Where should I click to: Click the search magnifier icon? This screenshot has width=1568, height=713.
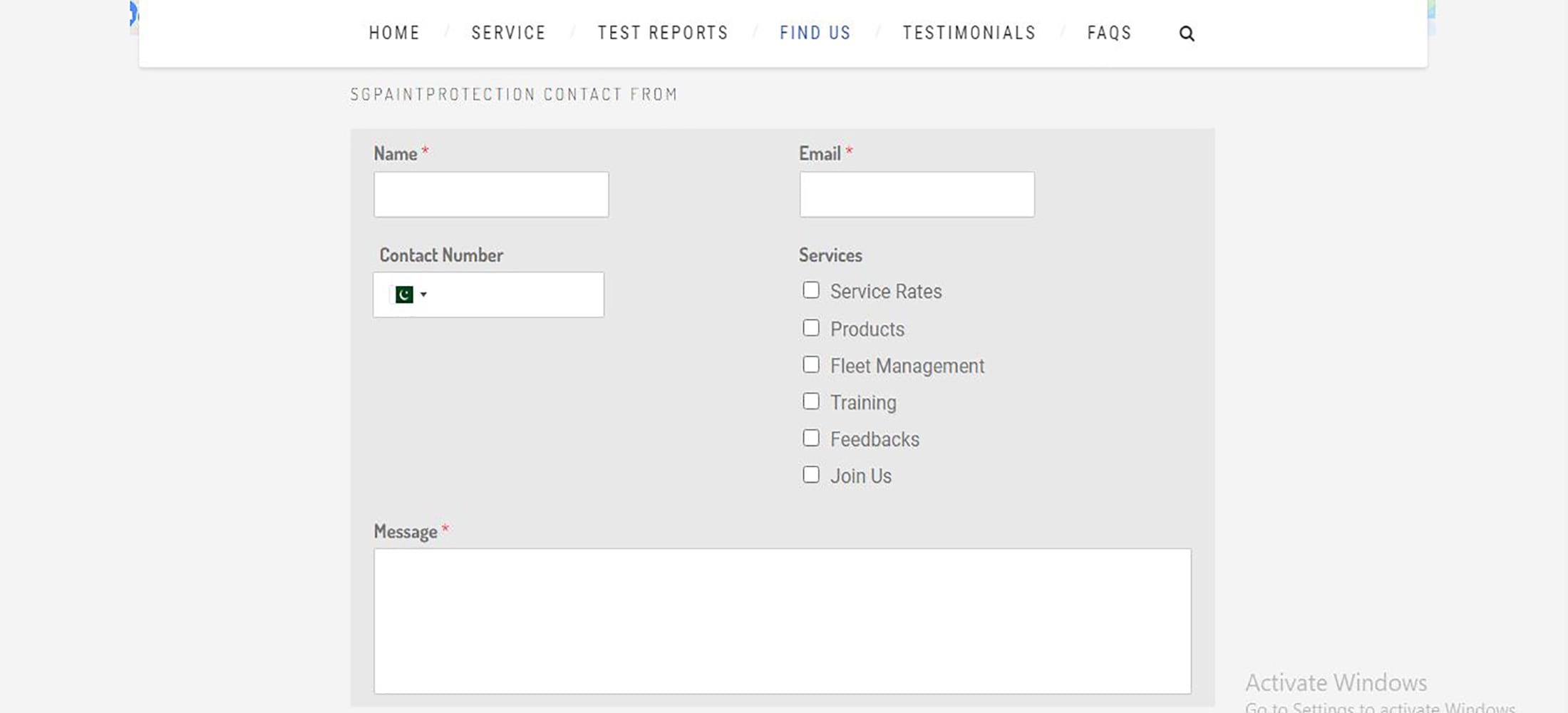[1186, 34]
